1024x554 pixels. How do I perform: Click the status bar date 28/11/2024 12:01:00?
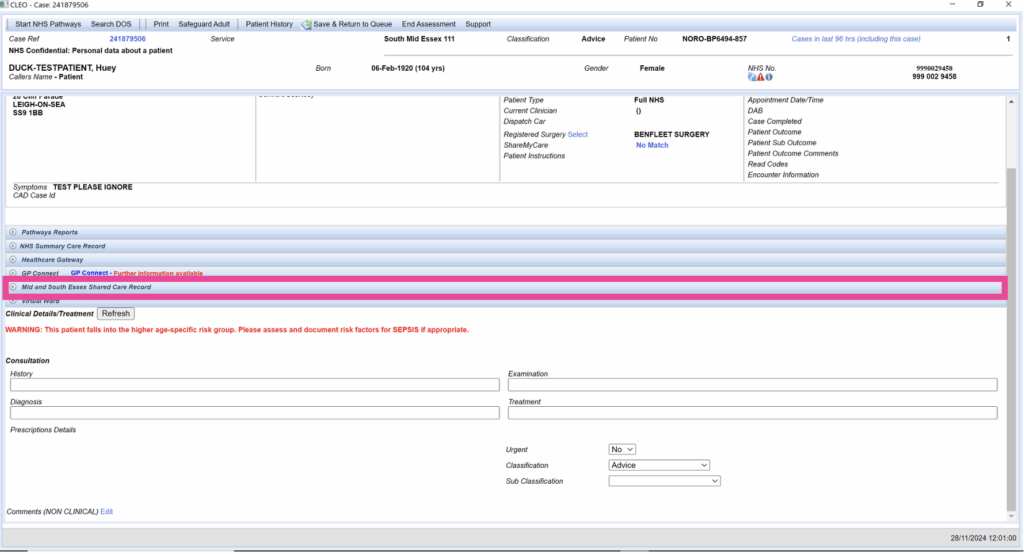tap(983, 538)
